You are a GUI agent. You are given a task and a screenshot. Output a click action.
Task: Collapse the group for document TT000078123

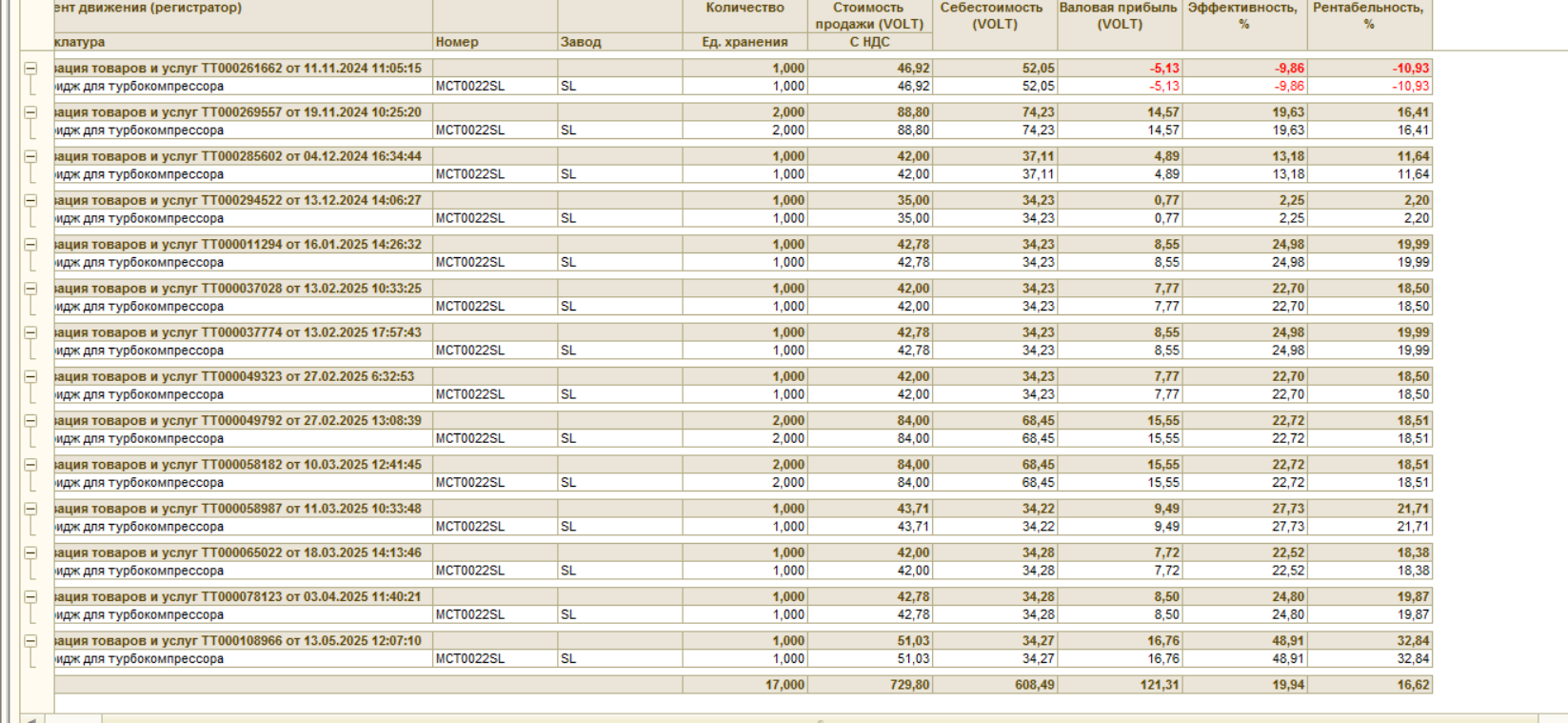tap(30, 597)
